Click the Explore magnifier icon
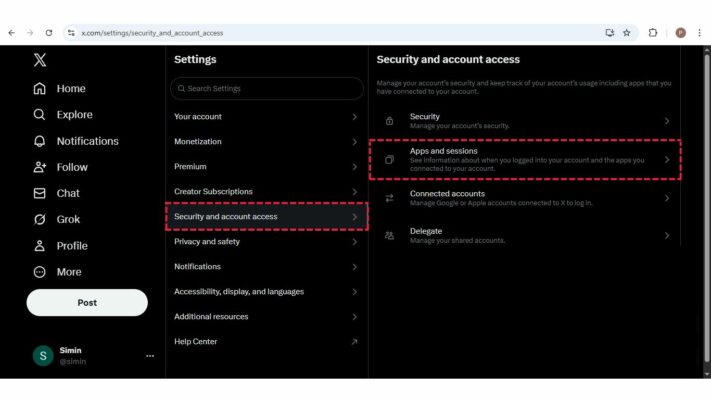The image size is (711, 400). [39, 114]
